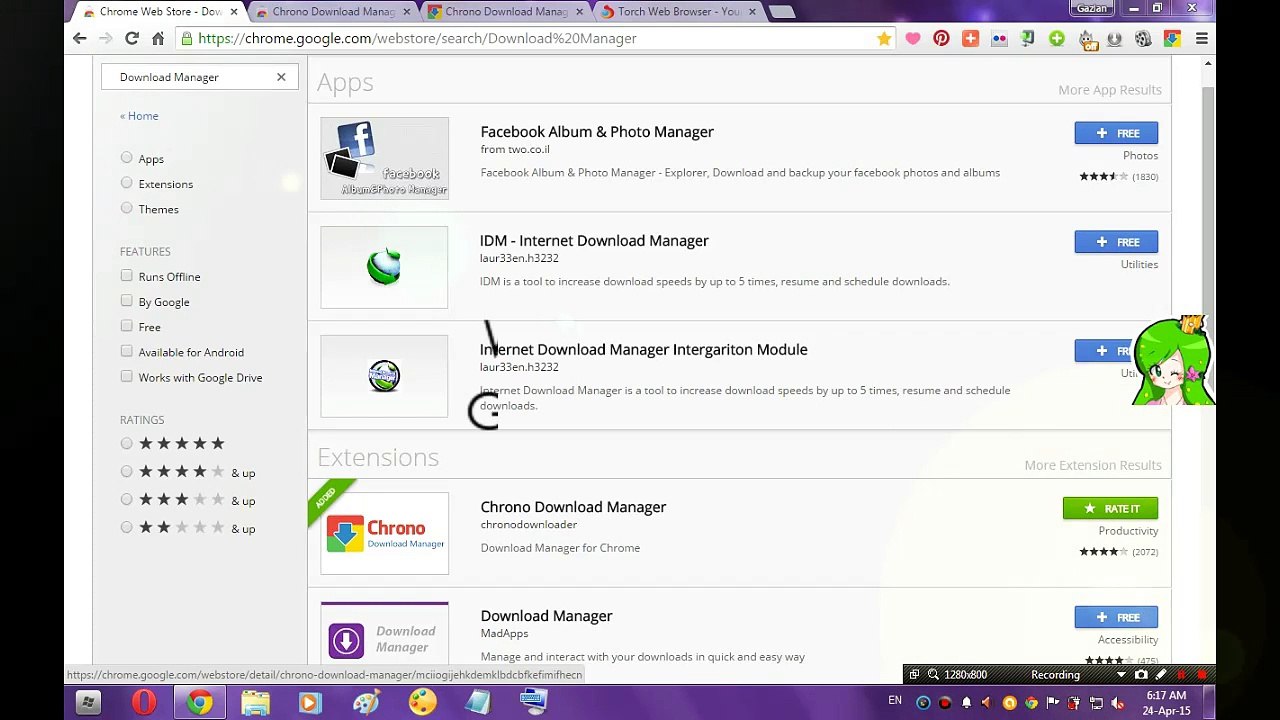Open More App Results link
Image resolution: width=1280 pixels, height=720 pixels.
tap(1110, 90)
